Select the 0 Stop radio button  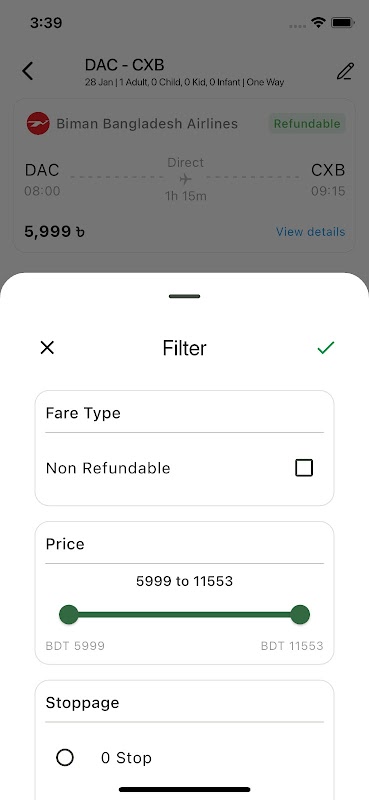pyautogui.click(x=65, y=758)
